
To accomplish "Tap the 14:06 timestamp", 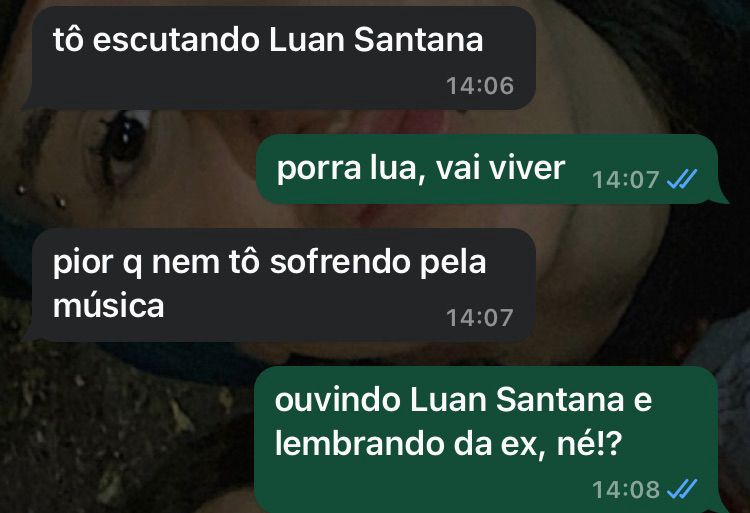I will (480, 86).
